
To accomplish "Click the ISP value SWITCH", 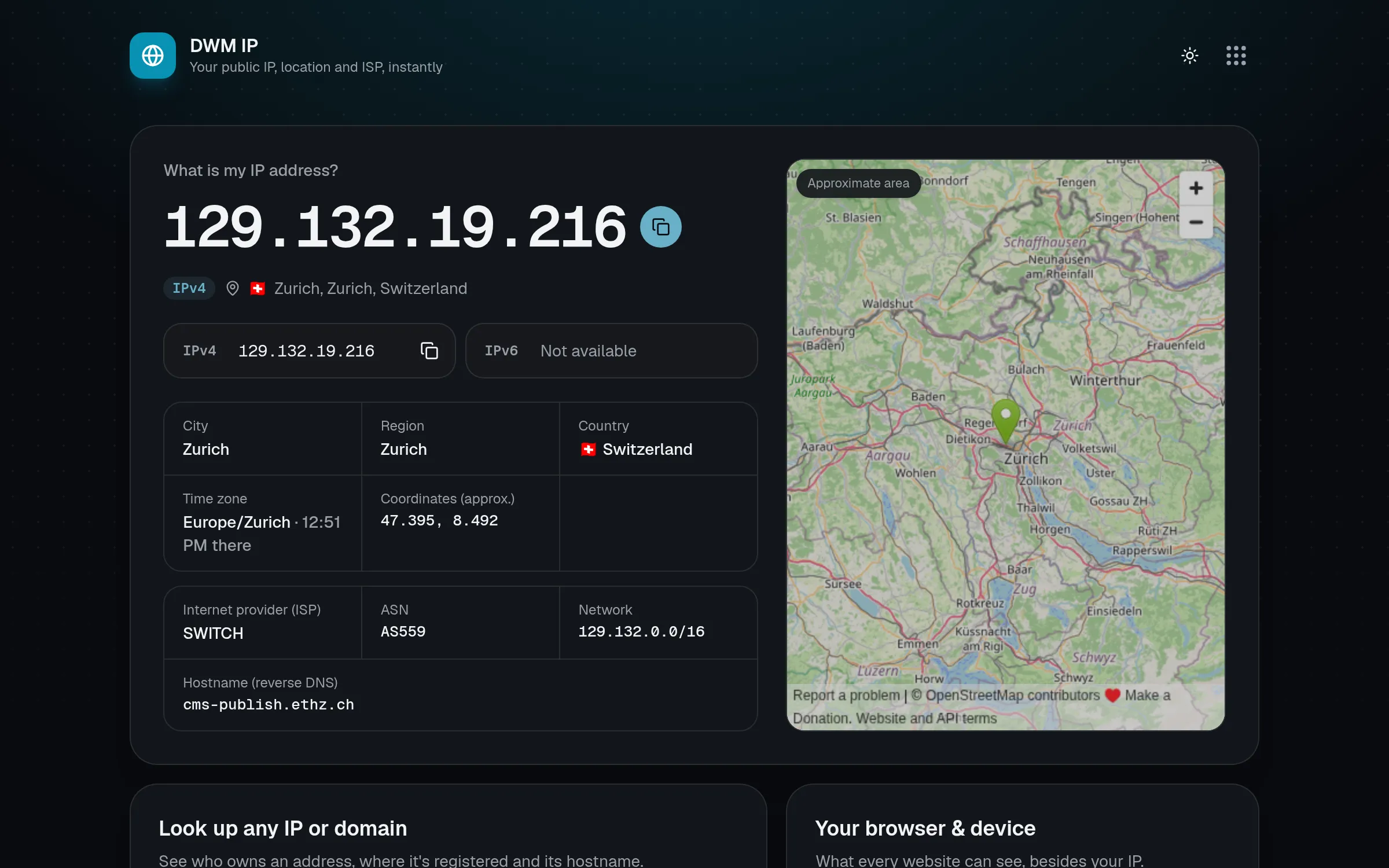I will pos(213,634).
